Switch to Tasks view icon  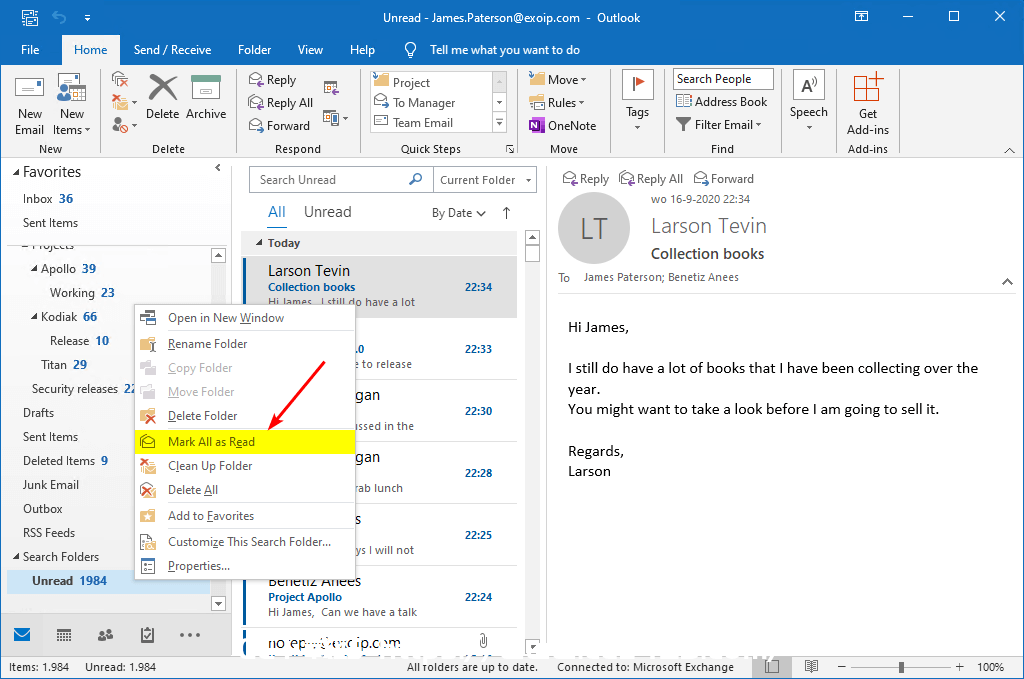pos(148,635)
